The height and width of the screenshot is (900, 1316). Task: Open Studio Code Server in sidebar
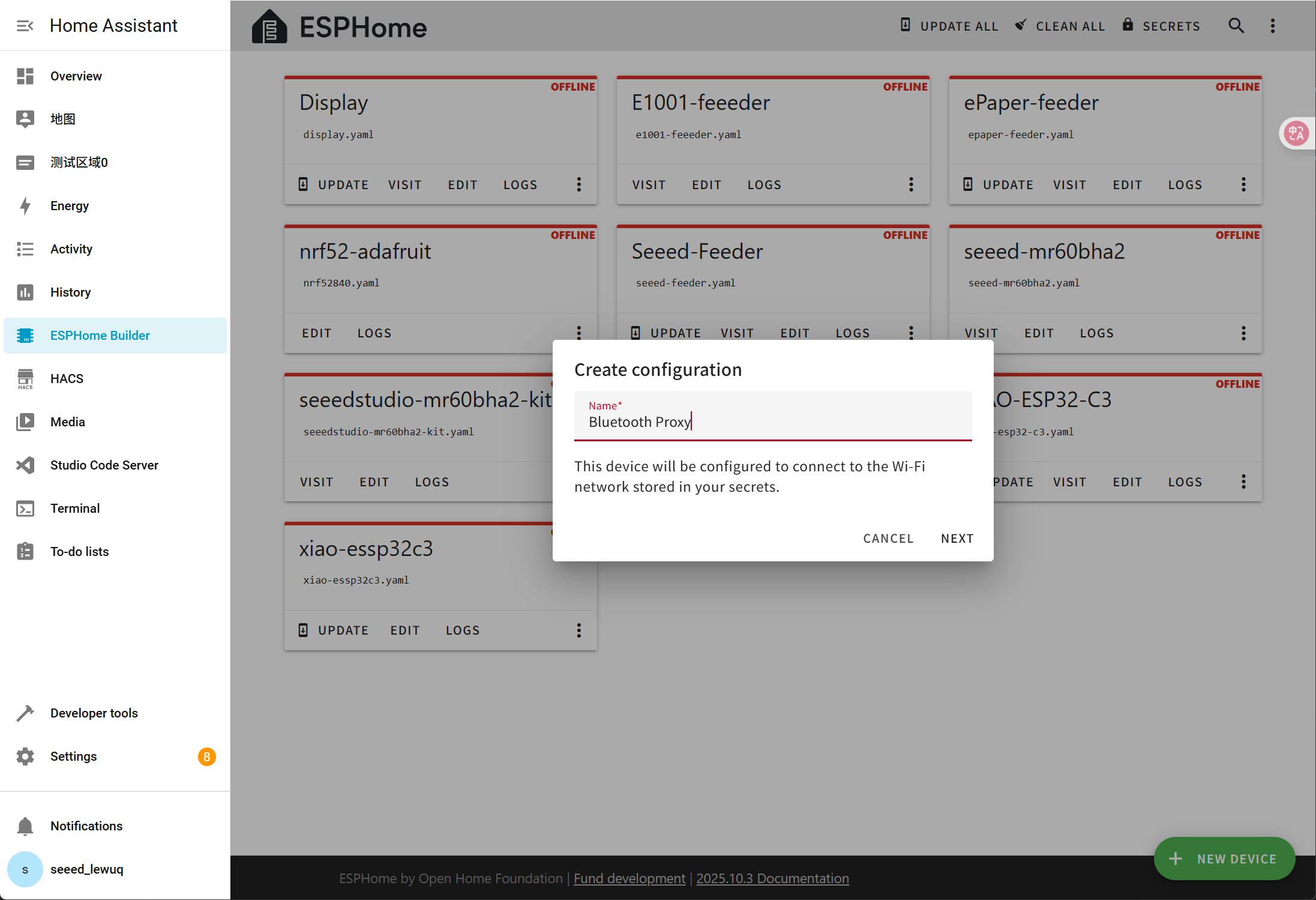[104, 465]
